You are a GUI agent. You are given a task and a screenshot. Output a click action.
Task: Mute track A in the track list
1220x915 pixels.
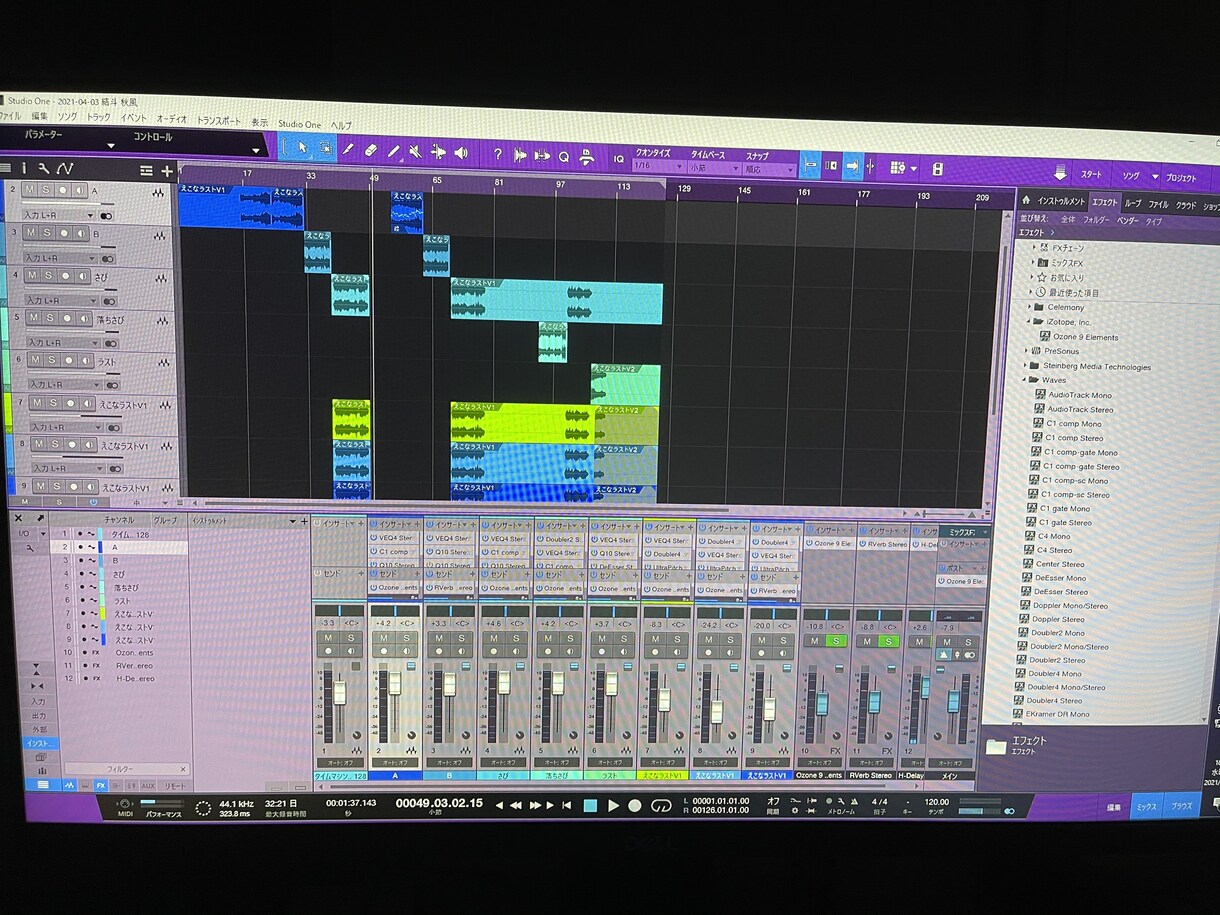[x=31, y=190]
